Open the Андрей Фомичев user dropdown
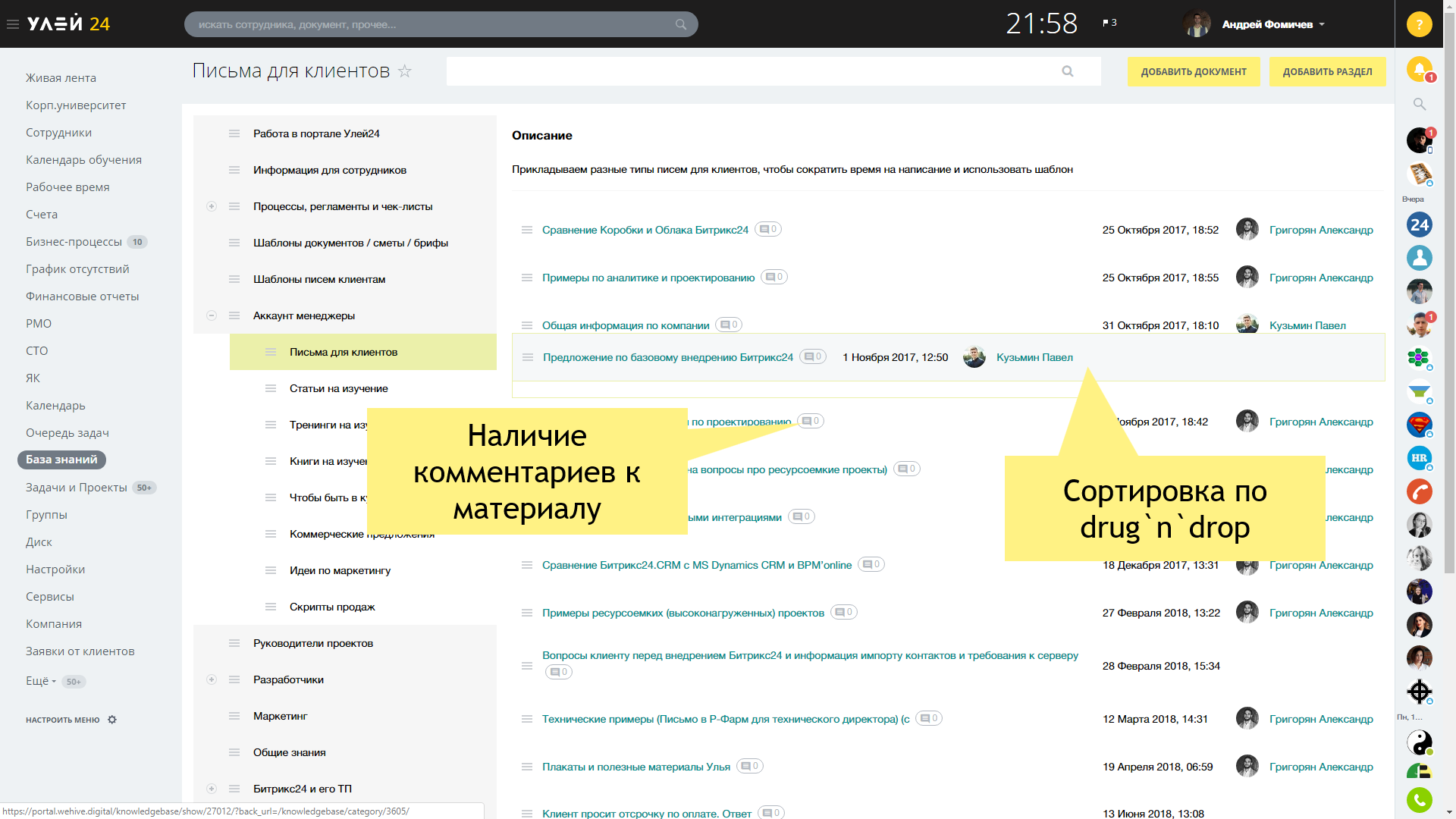1456x819 pixels. [x=1273, y=24]
